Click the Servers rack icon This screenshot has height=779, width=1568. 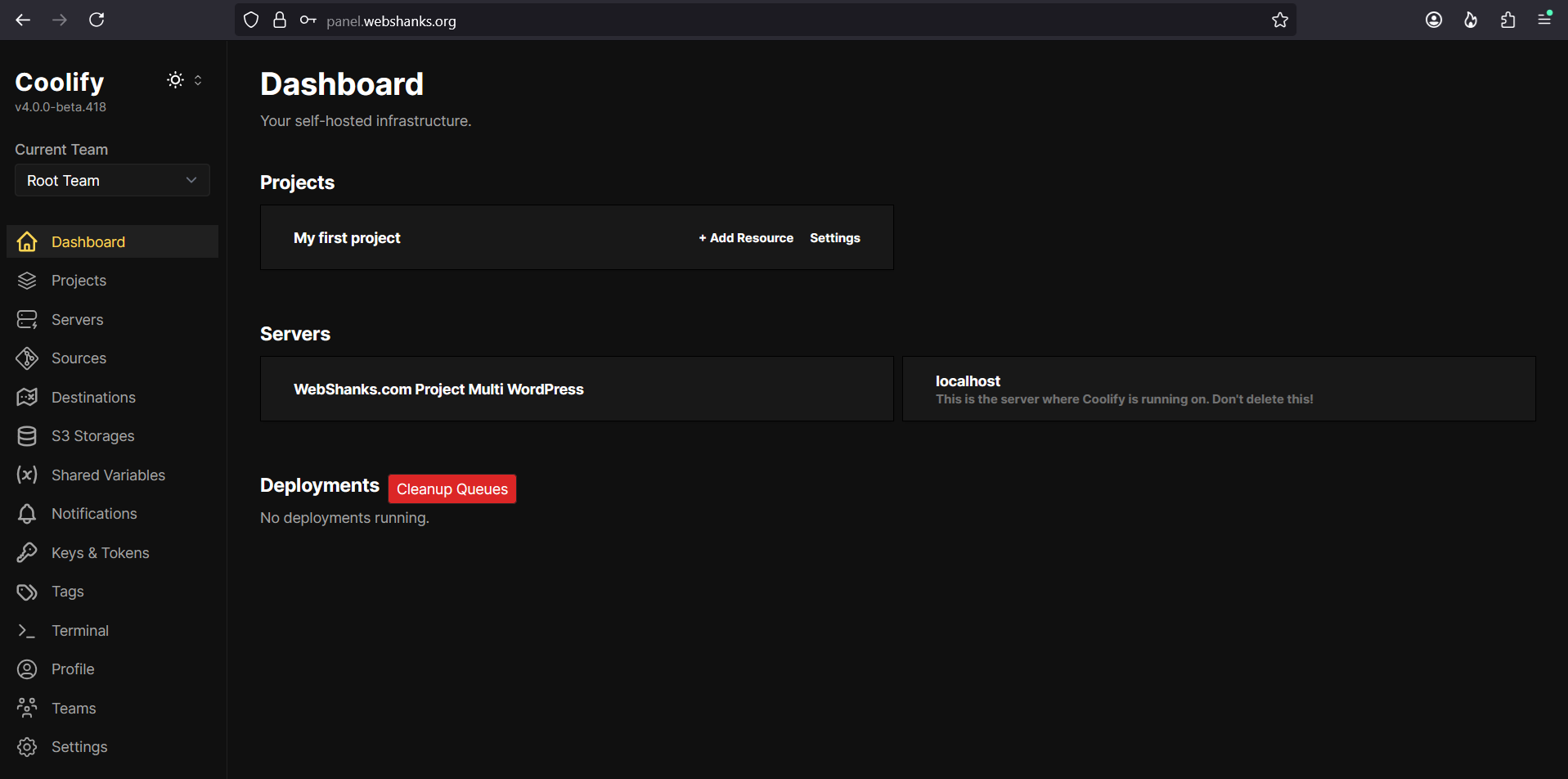point(27,319)
